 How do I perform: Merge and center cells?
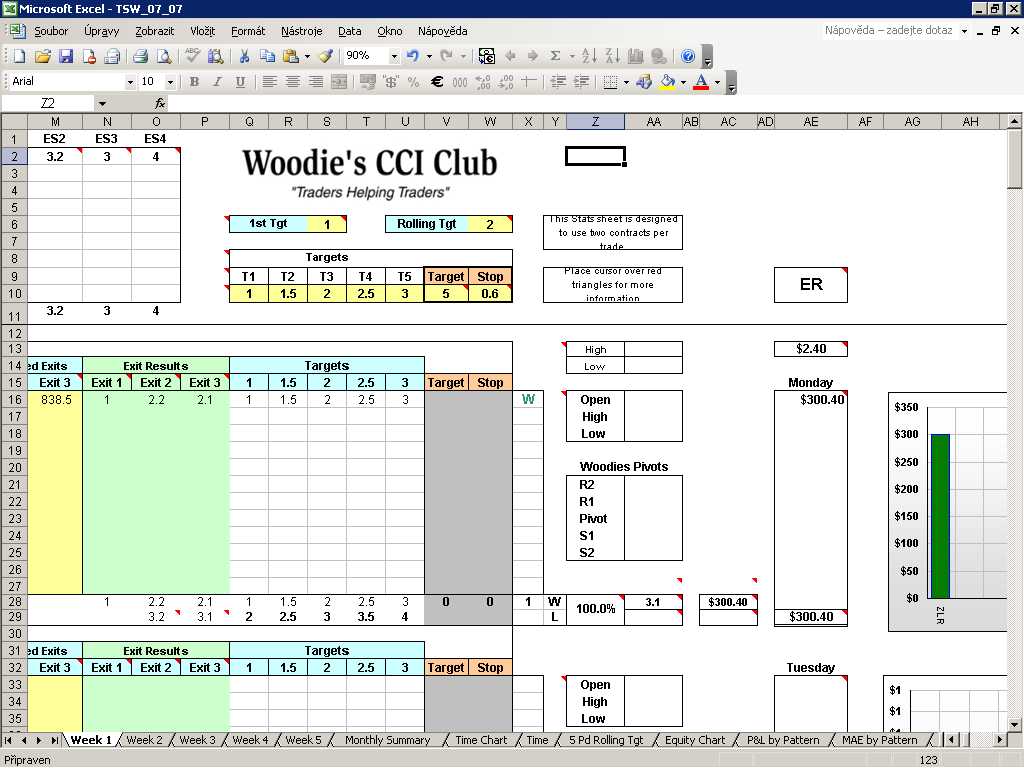click(339, 82)
